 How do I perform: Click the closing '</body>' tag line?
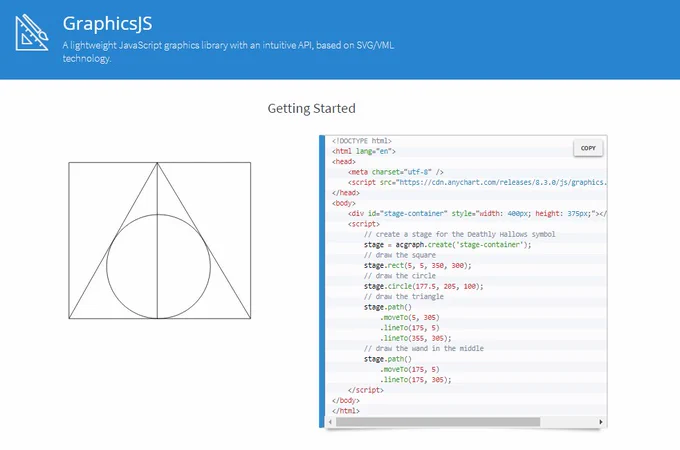coord(346,401)
